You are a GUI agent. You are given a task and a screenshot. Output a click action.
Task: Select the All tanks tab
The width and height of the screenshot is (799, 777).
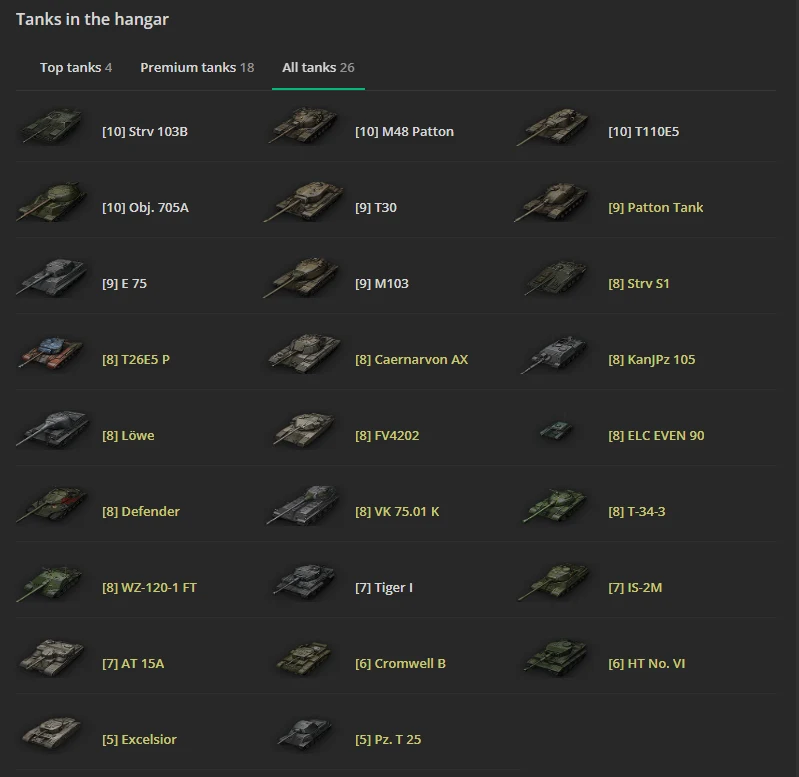coord(318,67)
